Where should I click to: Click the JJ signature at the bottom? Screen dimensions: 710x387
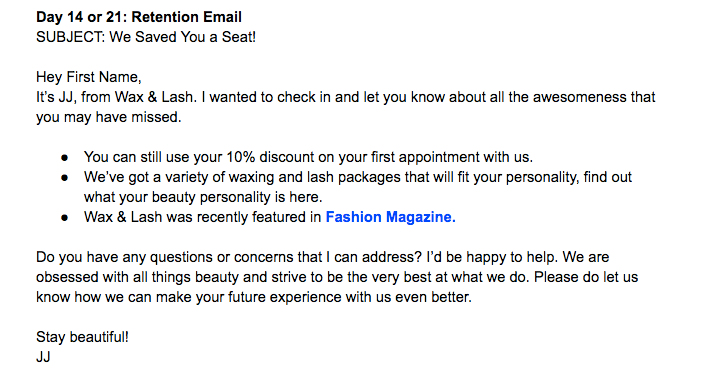point(43,357)
